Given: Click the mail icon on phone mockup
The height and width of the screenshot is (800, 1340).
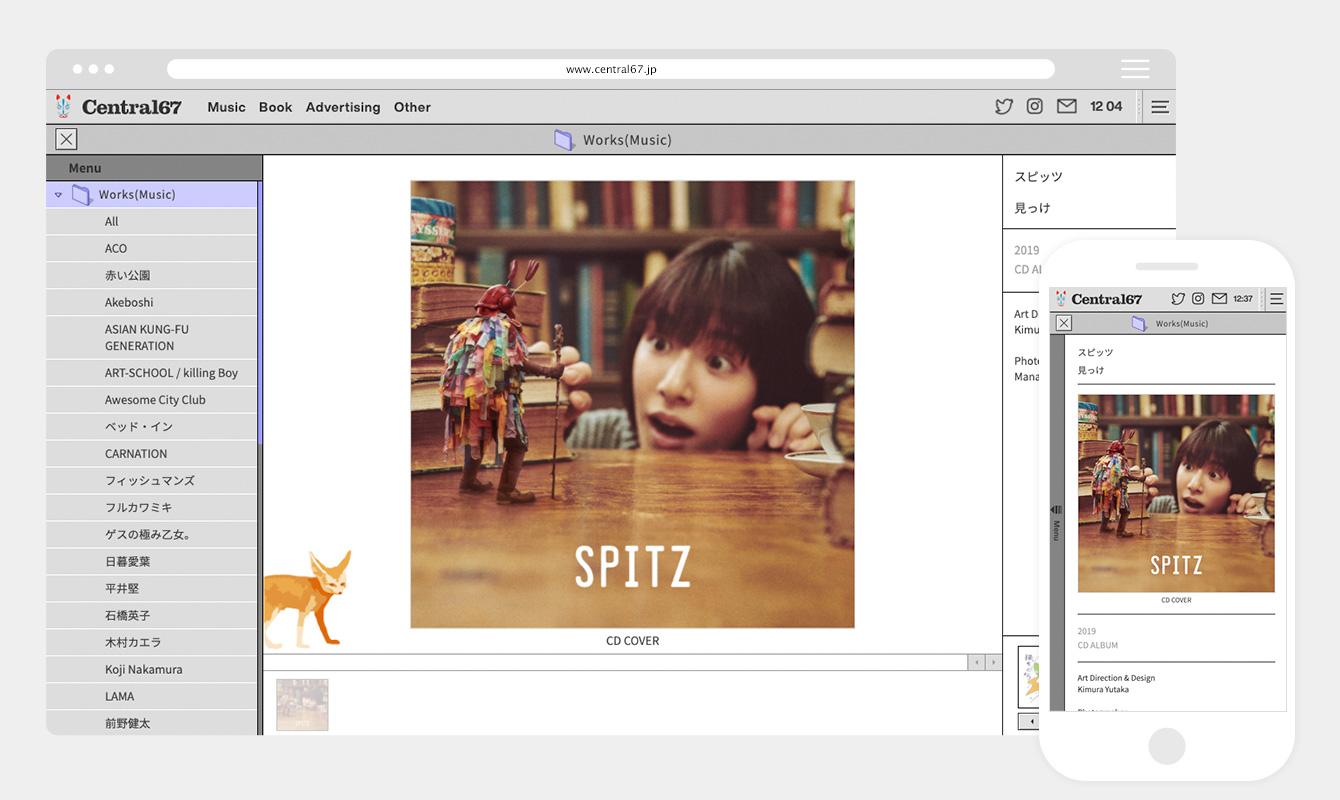Looking at the screenshot, I should tap(1219, 299).
